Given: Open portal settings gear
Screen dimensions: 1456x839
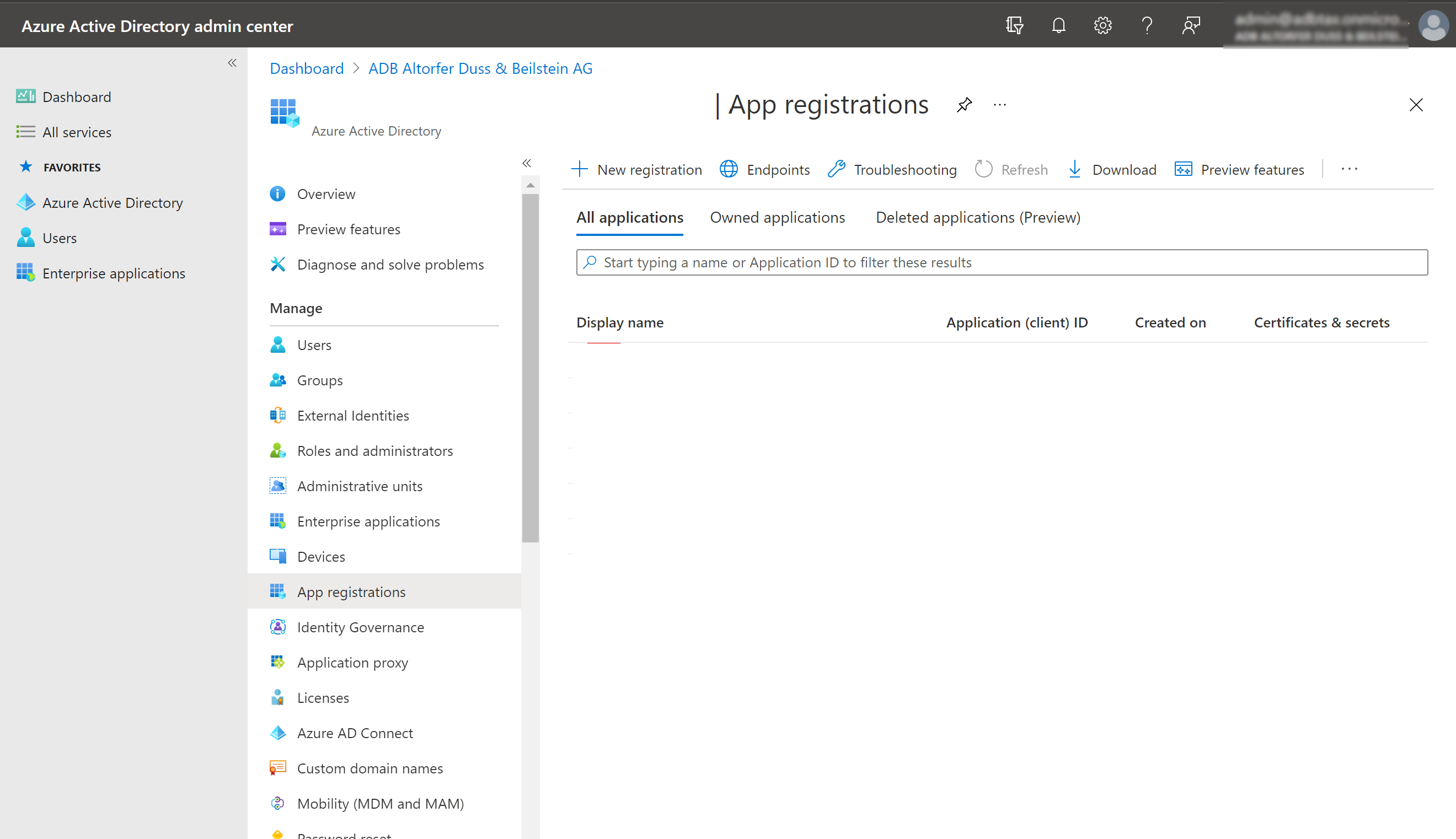Looking at the screenshot, I should point(1102,25).
